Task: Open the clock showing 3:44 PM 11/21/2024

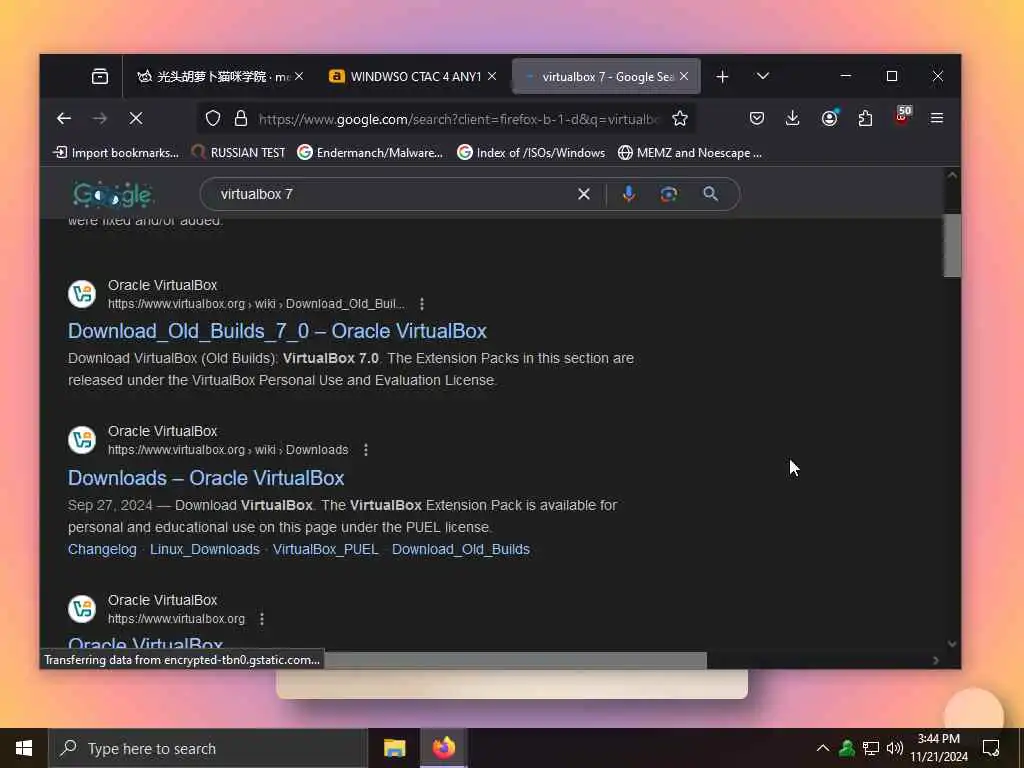Action: tap(939, 748)
